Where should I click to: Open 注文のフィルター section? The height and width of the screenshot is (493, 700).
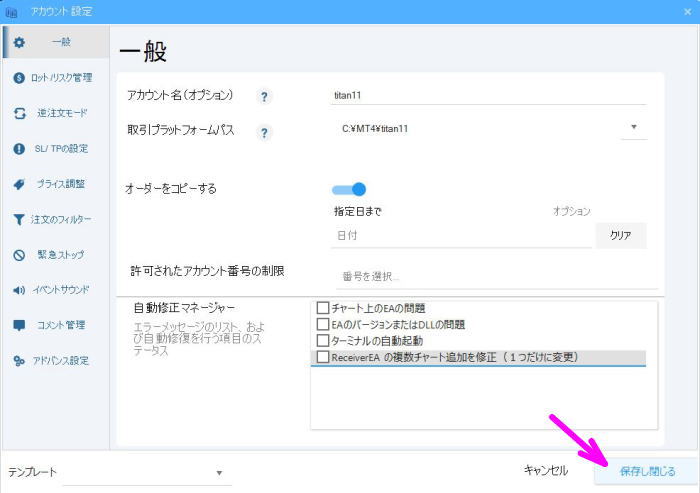tap(55, 219)
